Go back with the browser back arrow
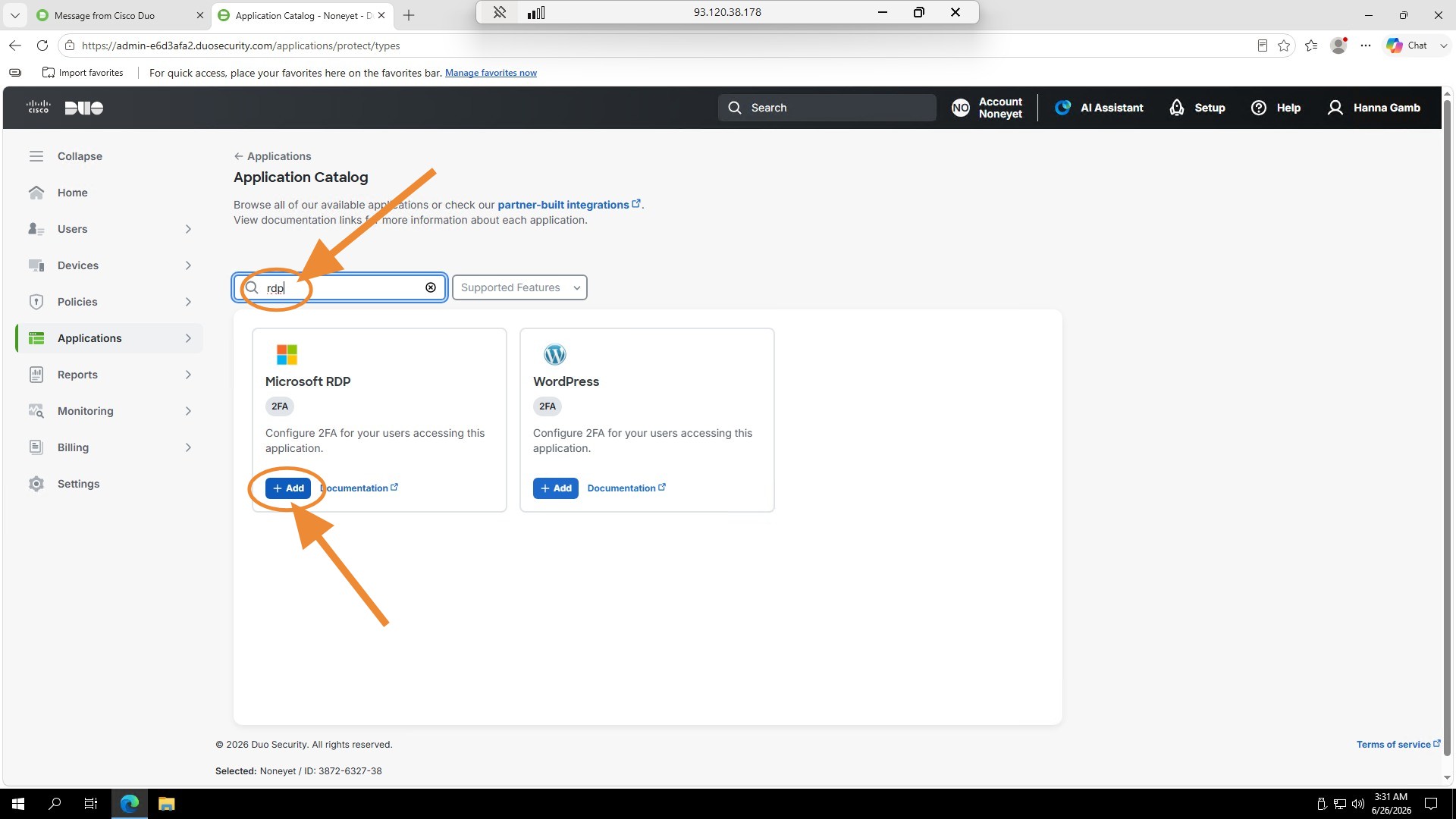 pos(15,45)
